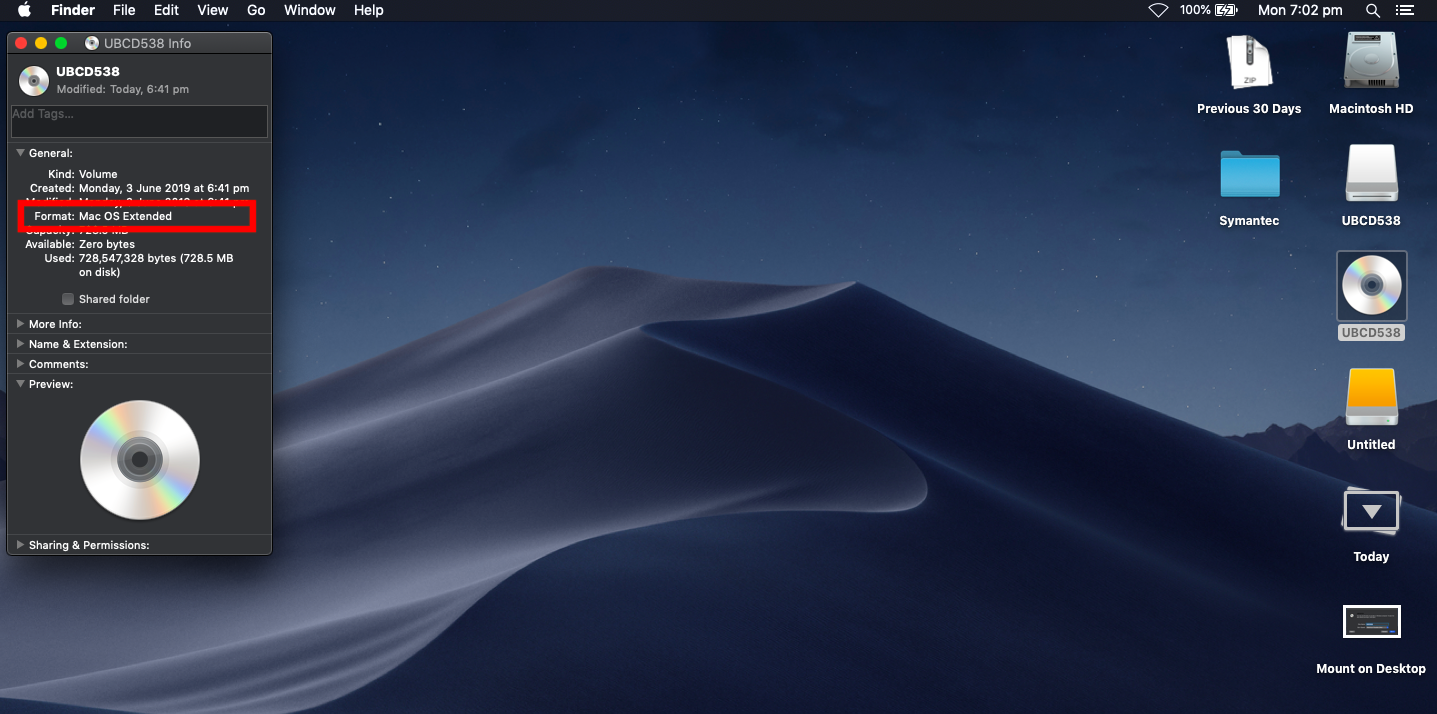This screenshot has width=1437, height=714.
Task: Click the disc icon beside UBCD538 header
Action: [34, 80]
